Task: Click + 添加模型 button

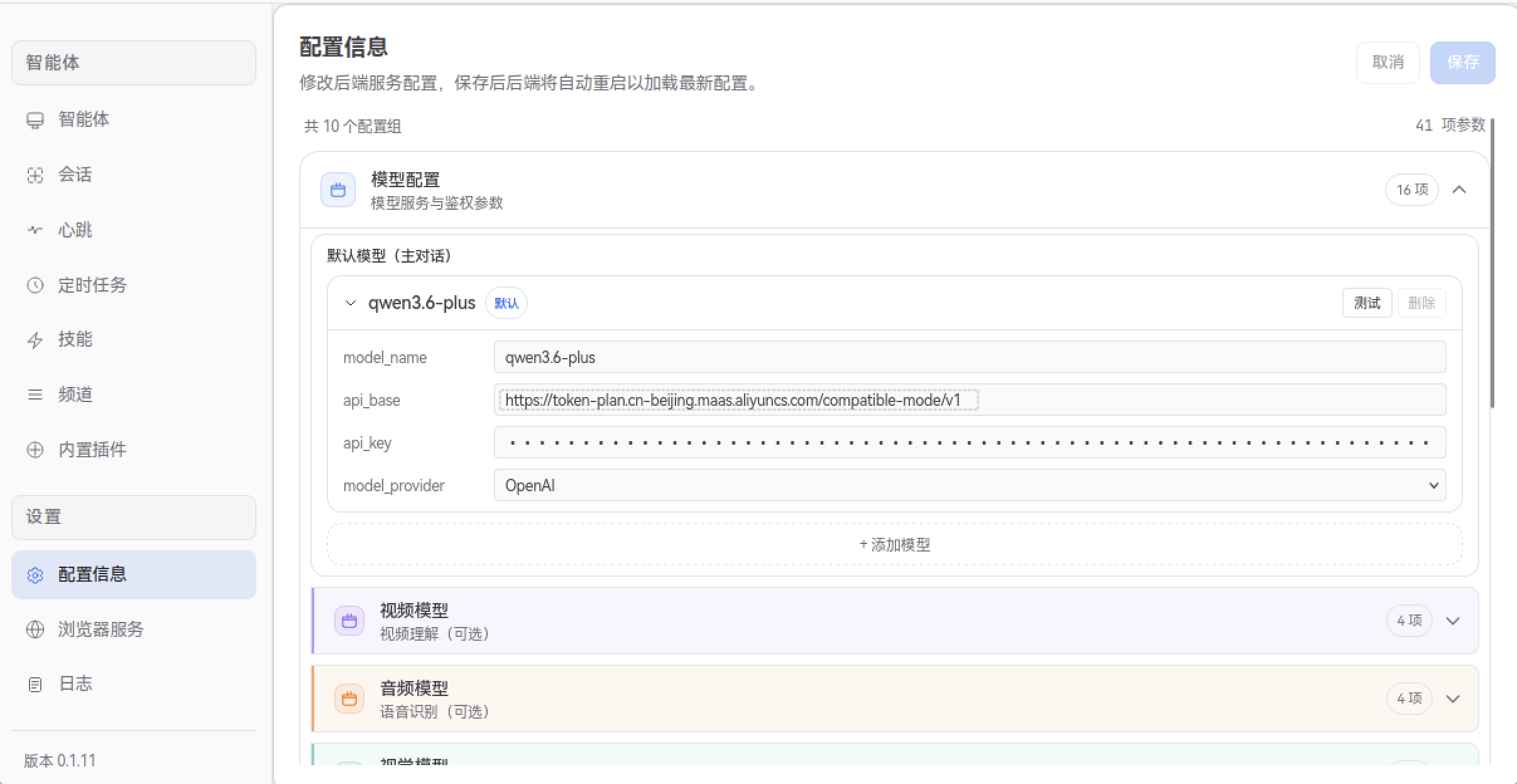Action: pos(894,545)
